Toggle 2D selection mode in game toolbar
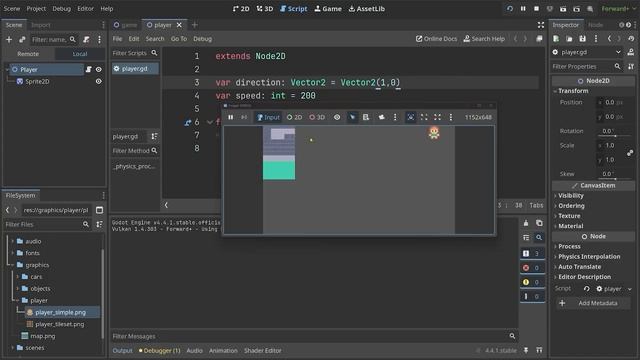 coord(294,118)
